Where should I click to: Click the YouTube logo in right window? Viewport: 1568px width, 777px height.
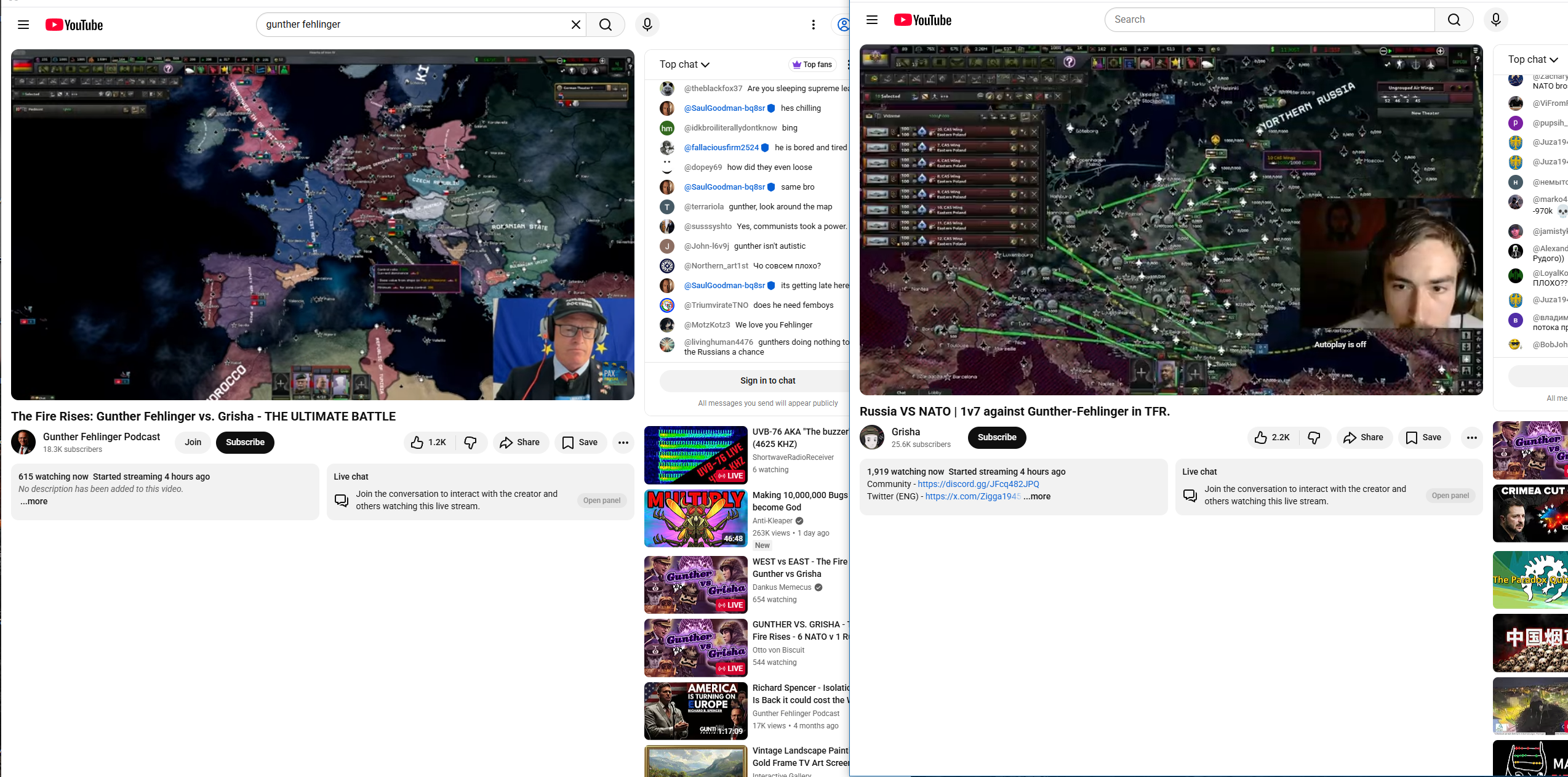pos(922,20)
